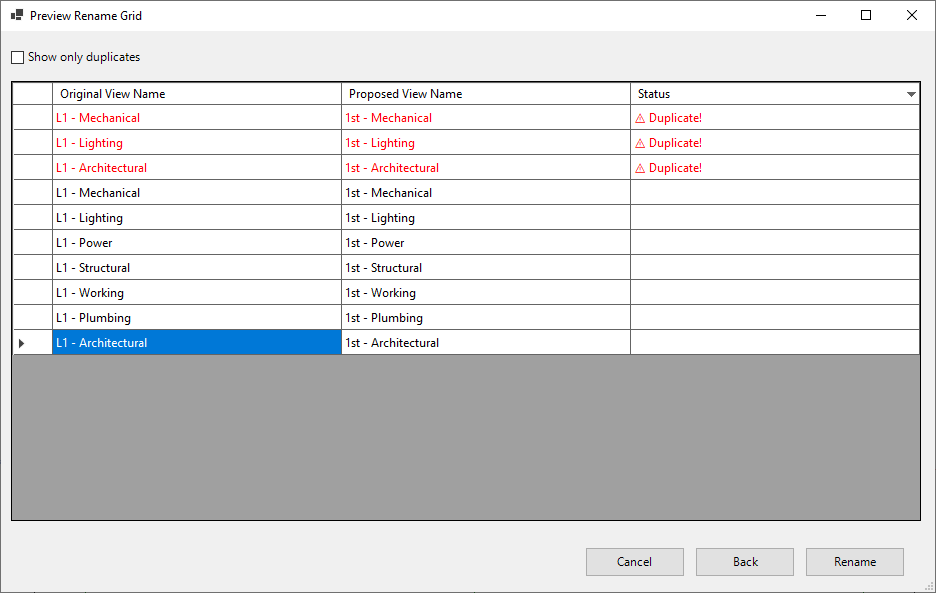The height and width of the screenshot is (593, 936).
Task: Click the Cancel button
Action: [x=634, y=562]
